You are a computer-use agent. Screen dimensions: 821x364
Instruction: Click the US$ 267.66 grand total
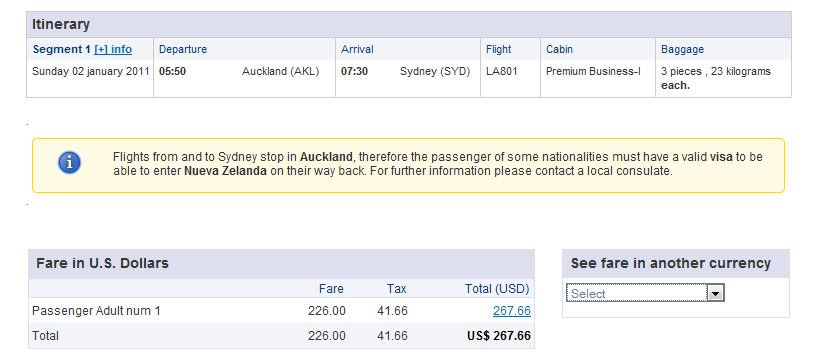click(498, 336)
